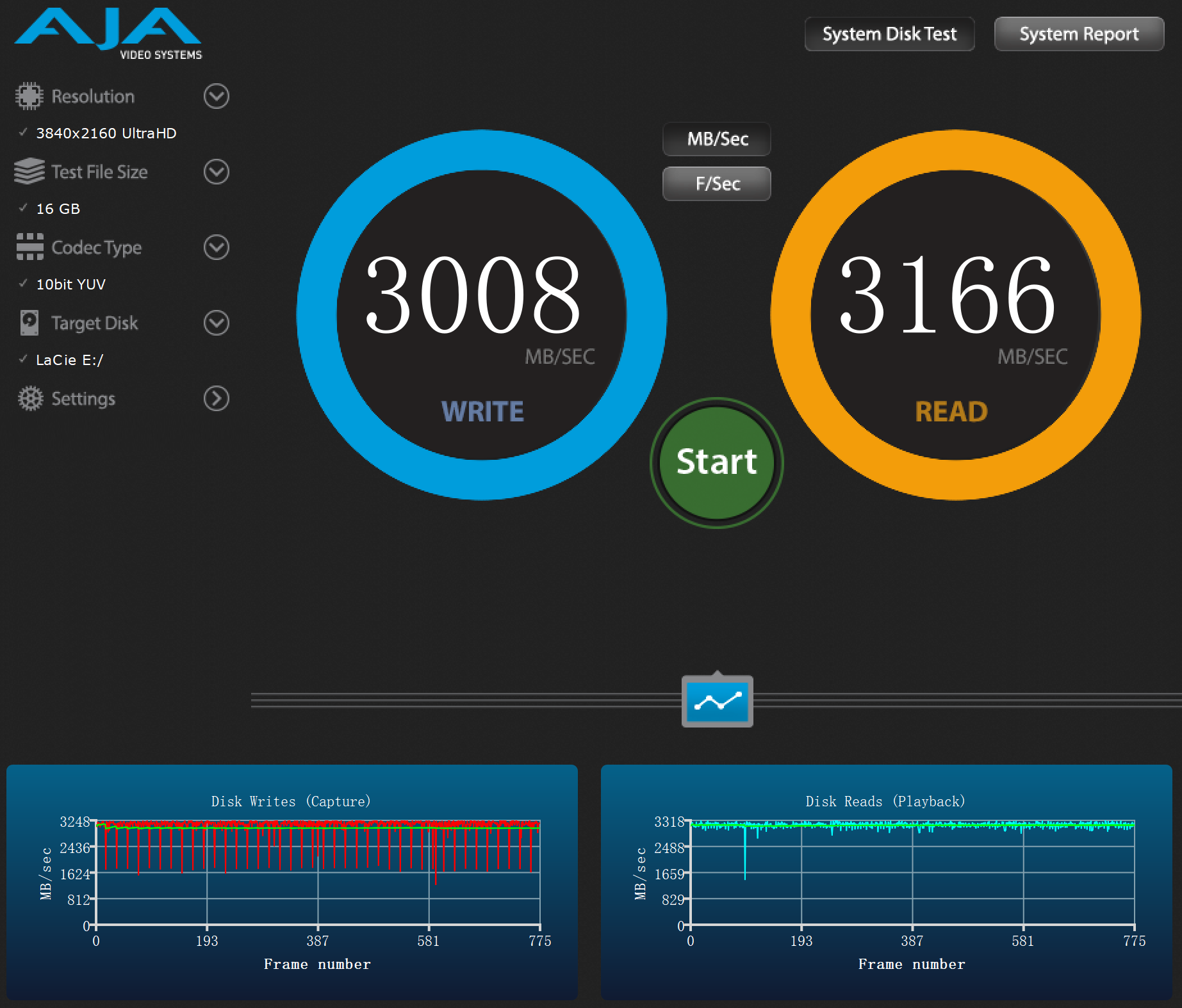Click the Settings gear icon
The image size is (1182, 1008).
tap(30, 398)
